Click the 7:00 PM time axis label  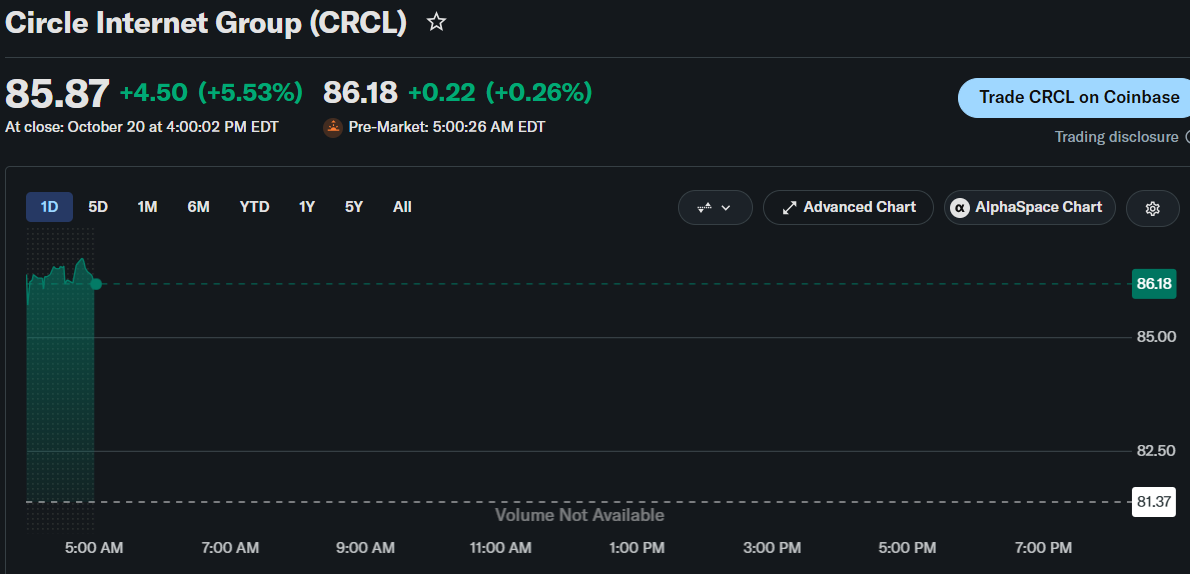click(x=1042, y=547)
